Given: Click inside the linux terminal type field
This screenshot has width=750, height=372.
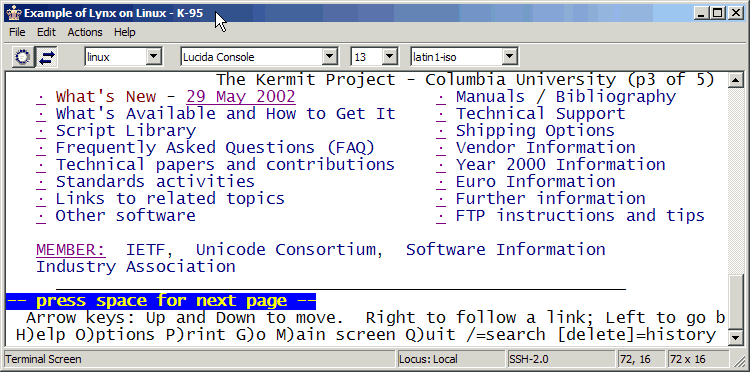Looking at the screenshot, I should point(115,57).
